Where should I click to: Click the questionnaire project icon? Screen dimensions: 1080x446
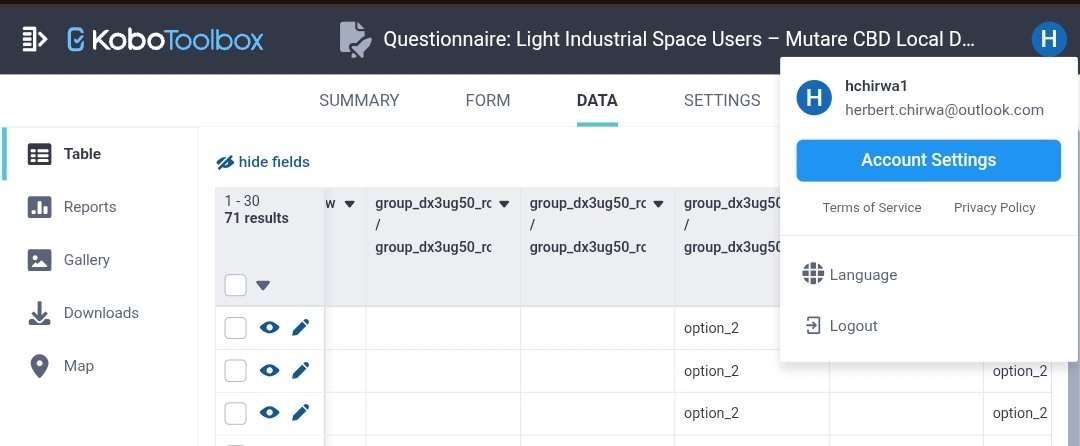tap(355, 39)
